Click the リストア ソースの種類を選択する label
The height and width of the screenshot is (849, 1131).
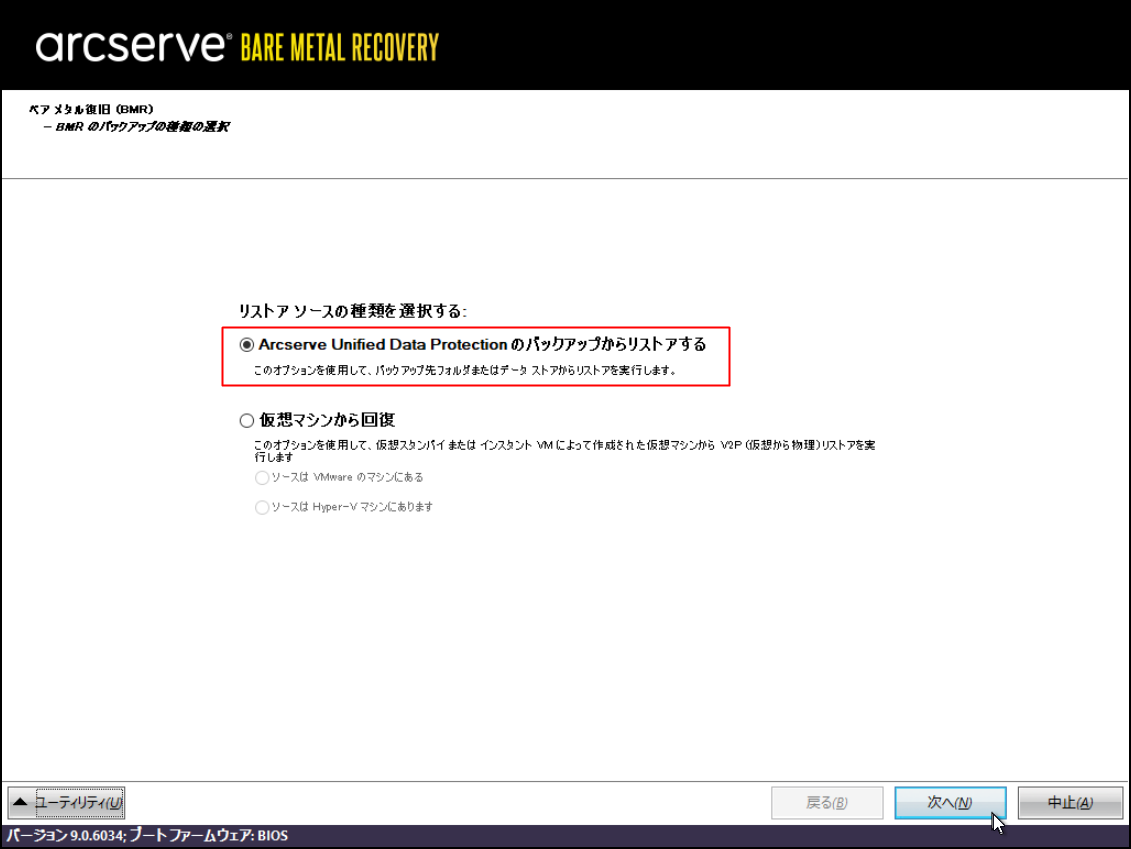[353, 311]
